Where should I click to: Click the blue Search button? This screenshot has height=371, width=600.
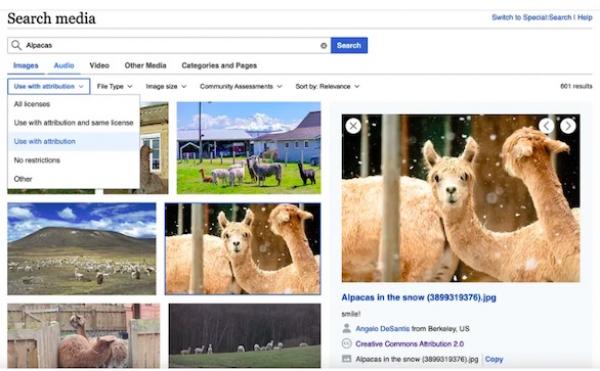[349, 45]
